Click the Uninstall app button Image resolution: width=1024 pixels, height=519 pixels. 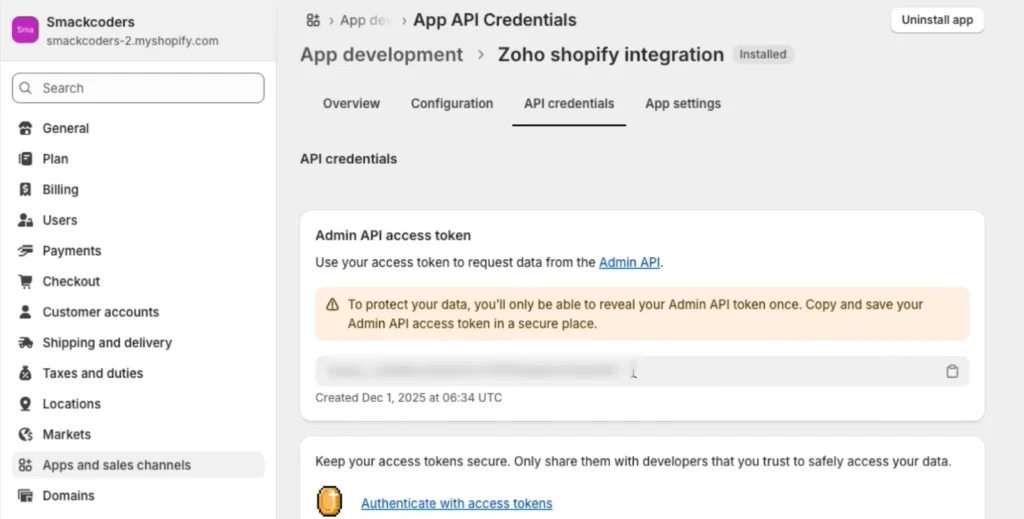point(937,20)
